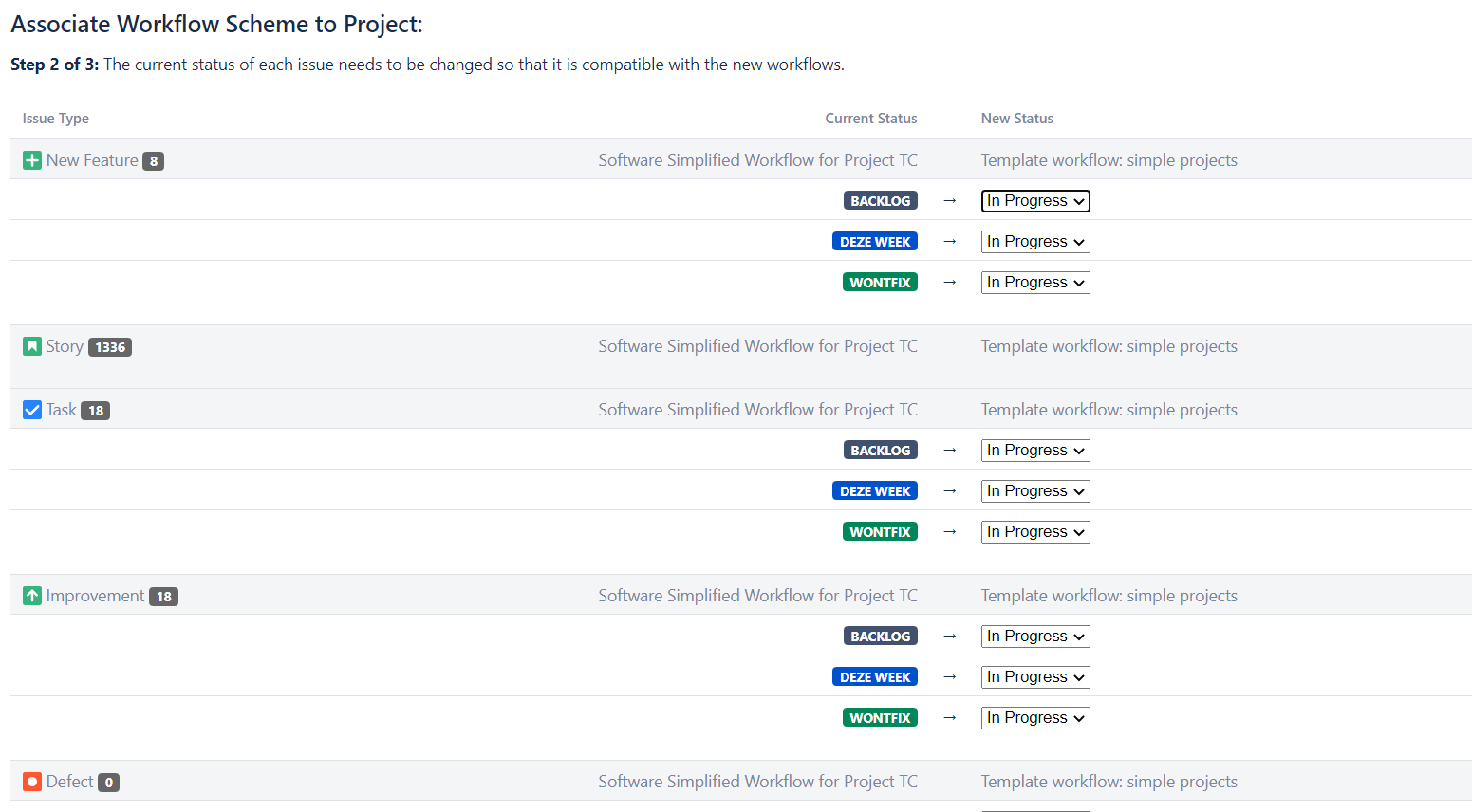
Task: Click the BACKLOG lozenge under Improvement
Action: tap(881, 637)
